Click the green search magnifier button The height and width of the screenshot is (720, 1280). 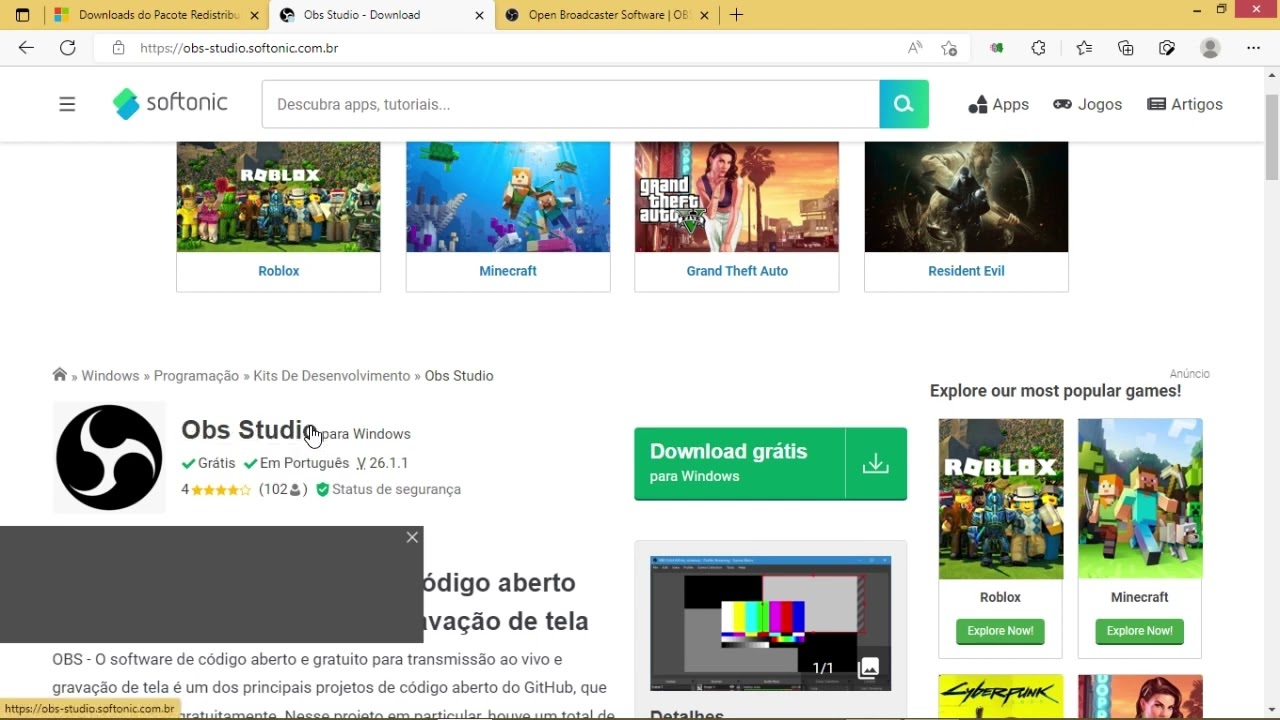coord(904,104)
